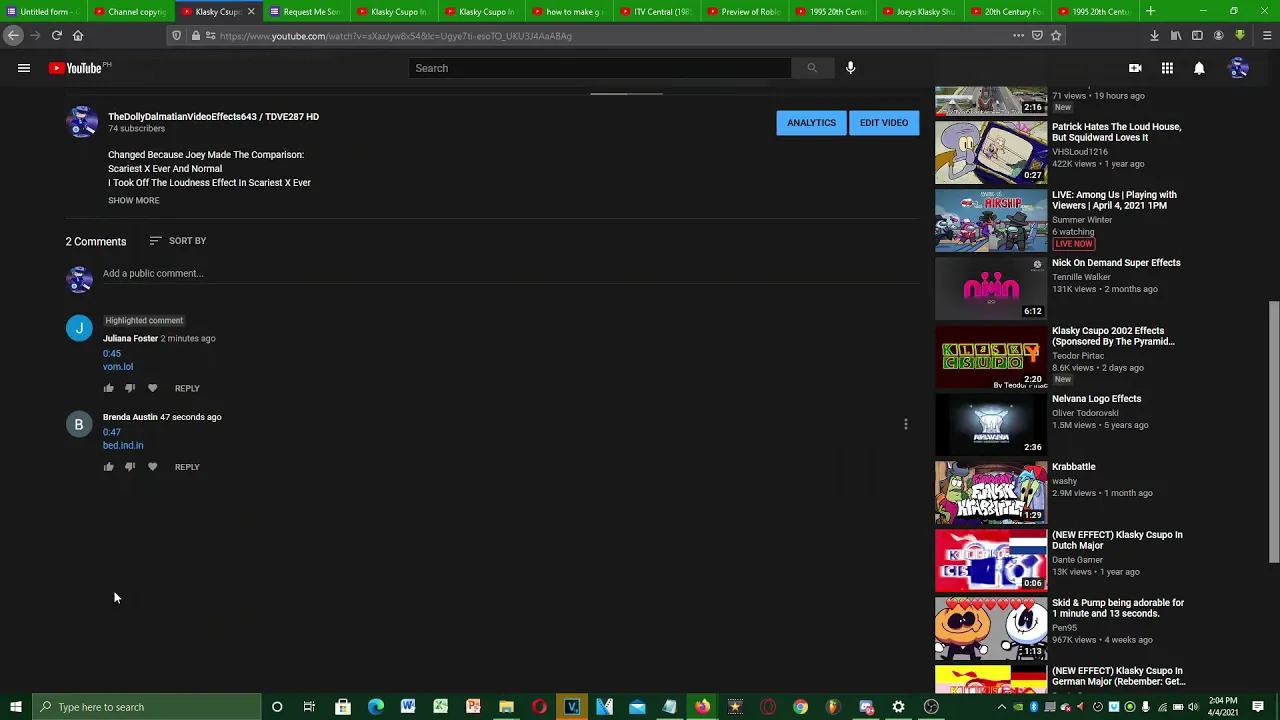Click Add a public comment field
The width and height of the screenshot is (1280, 720).
[x=510, y=274]
